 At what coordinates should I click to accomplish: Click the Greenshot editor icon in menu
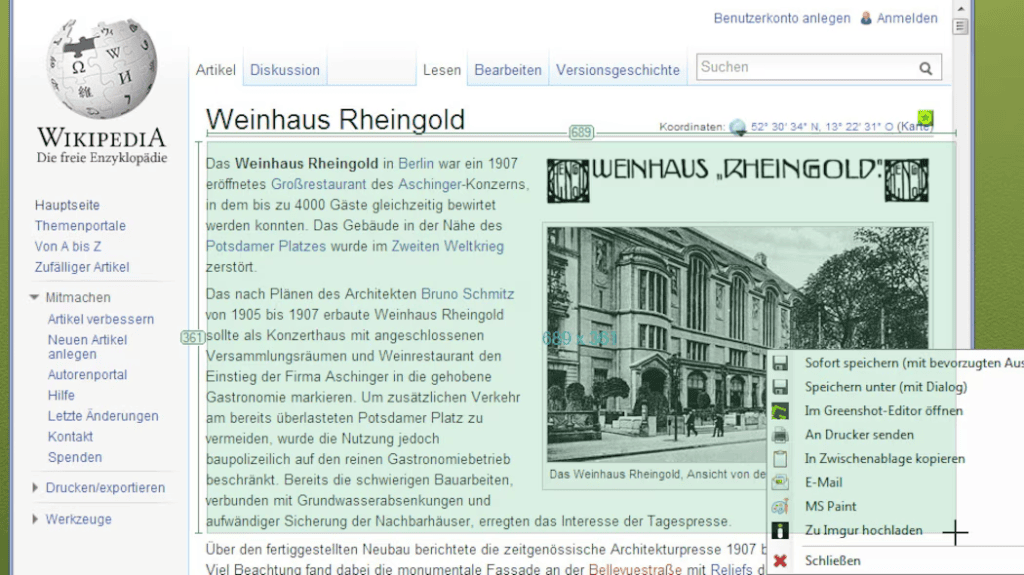780,411
